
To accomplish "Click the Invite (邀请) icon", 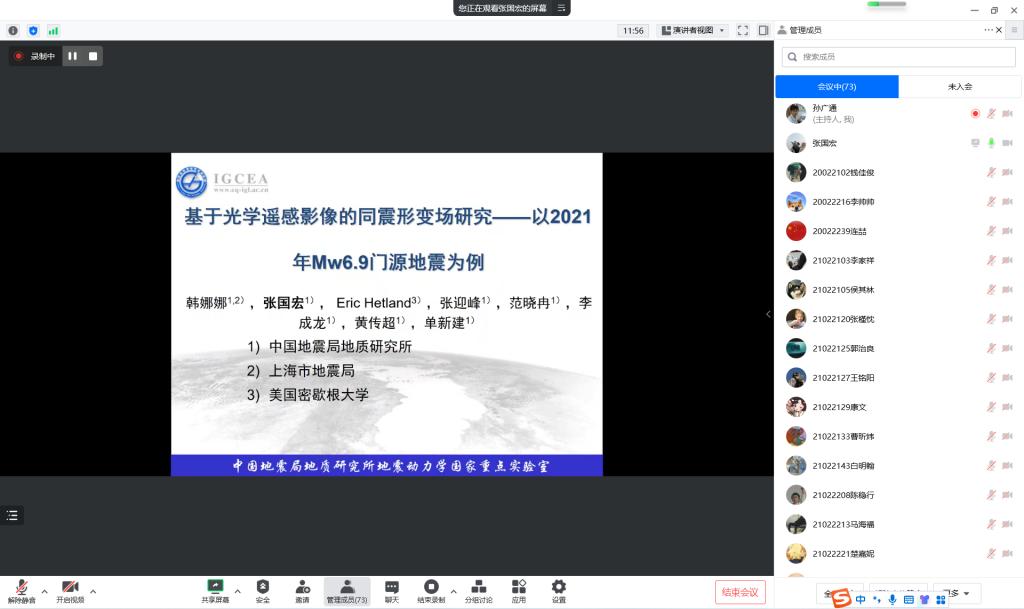I will [302, 587].
